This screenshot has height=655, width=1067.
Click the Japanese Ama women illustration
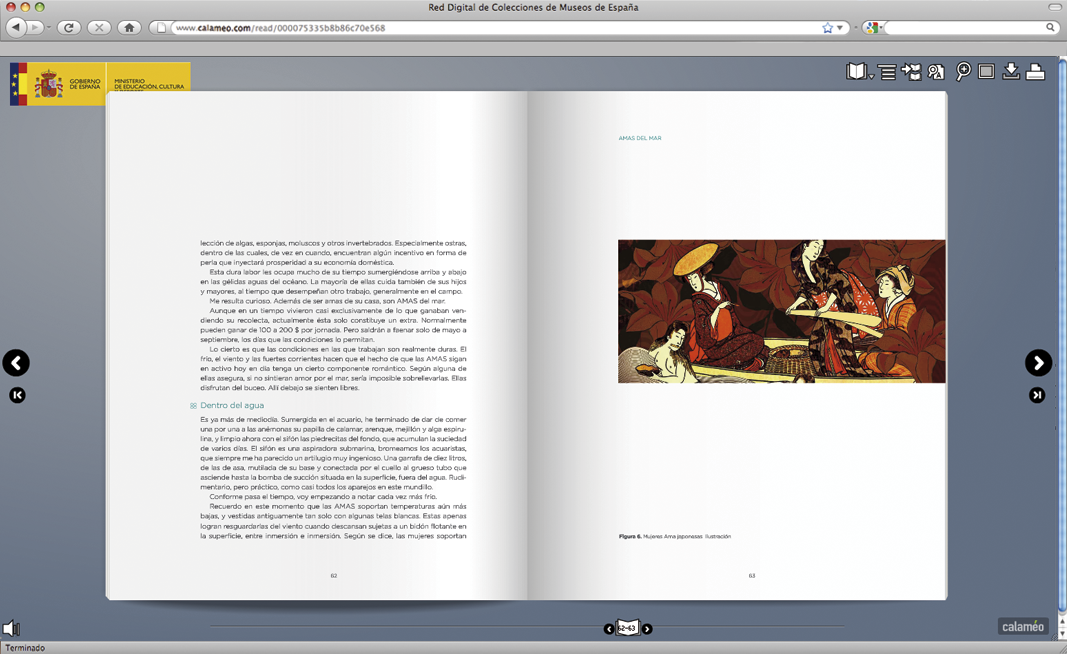pyautogui.click(x=781, y=311)
